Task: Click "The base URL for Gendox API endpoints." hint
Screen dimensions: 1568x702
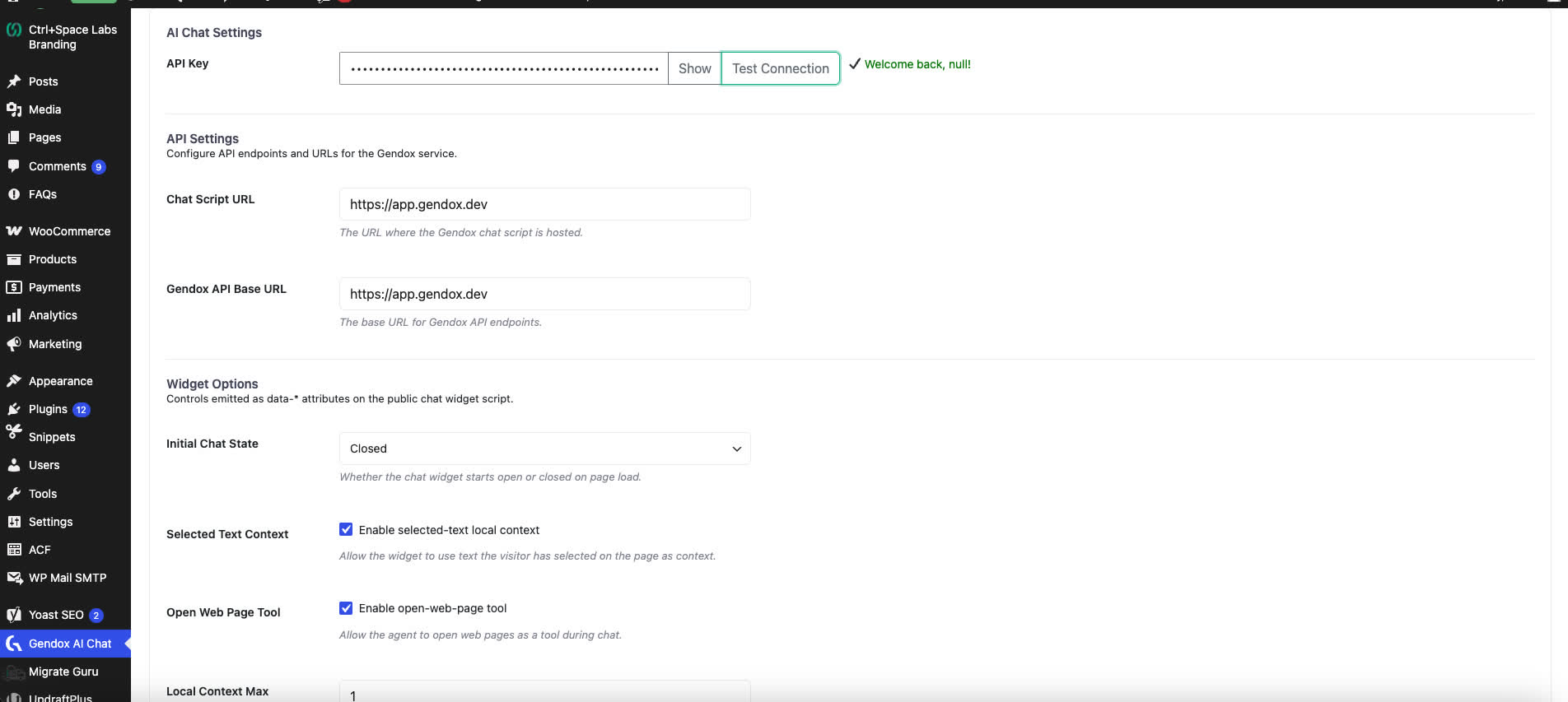Action: coord(441,323)
